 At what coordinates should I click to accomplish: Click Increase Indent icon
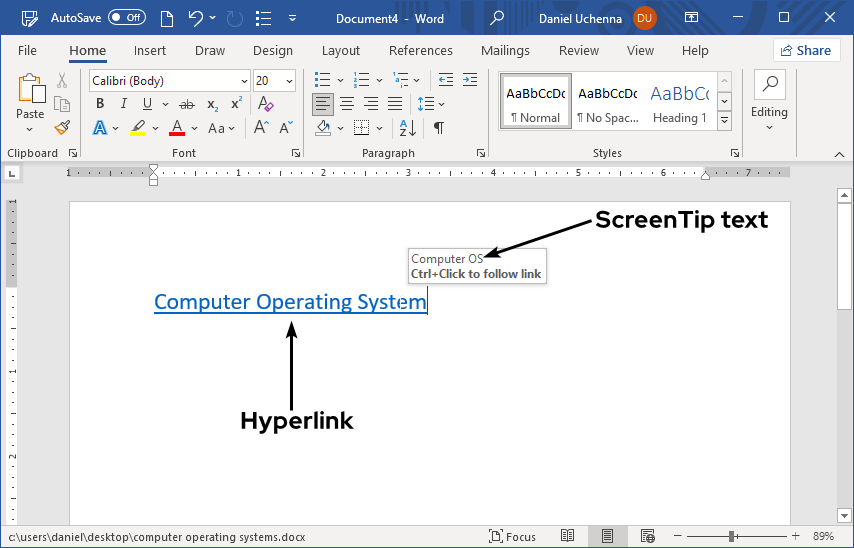(470, 80)
